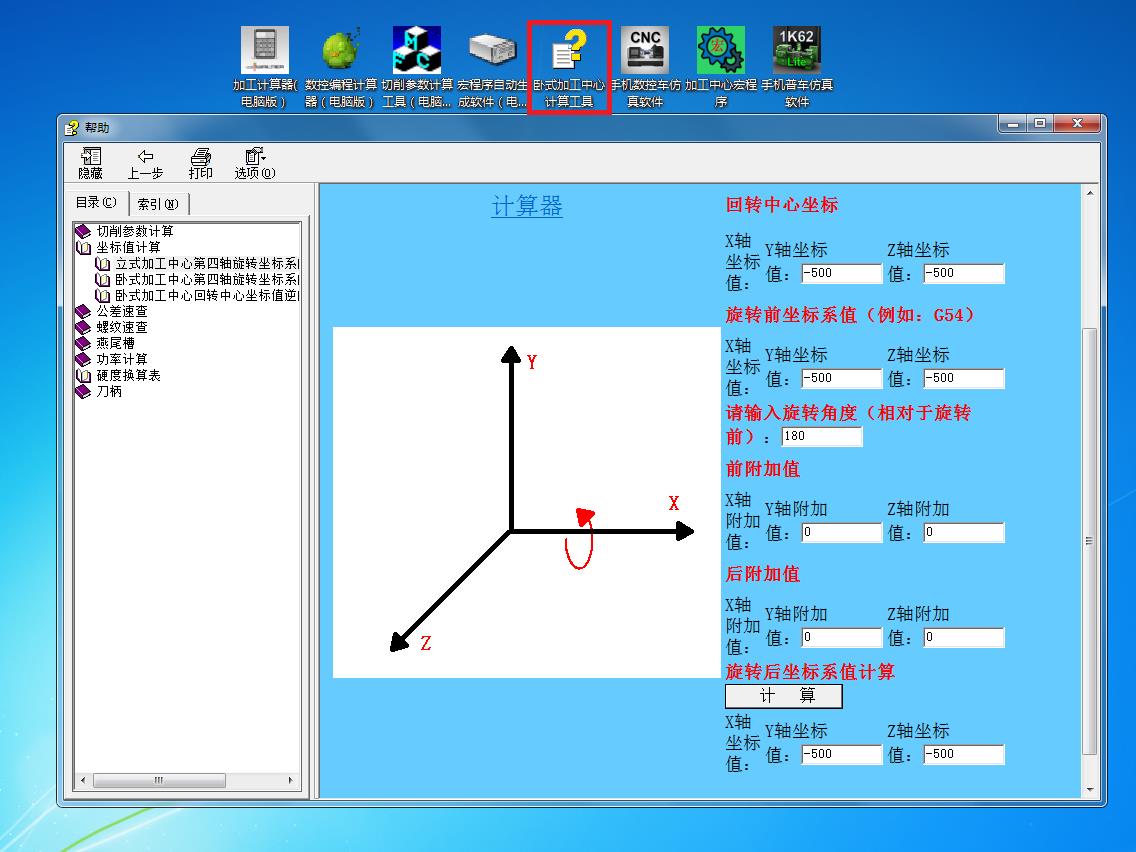1136x852 pixels.
Task: Click the 回转中心坐标 heading
Action: pyautogui.click(x=782, y=205)
